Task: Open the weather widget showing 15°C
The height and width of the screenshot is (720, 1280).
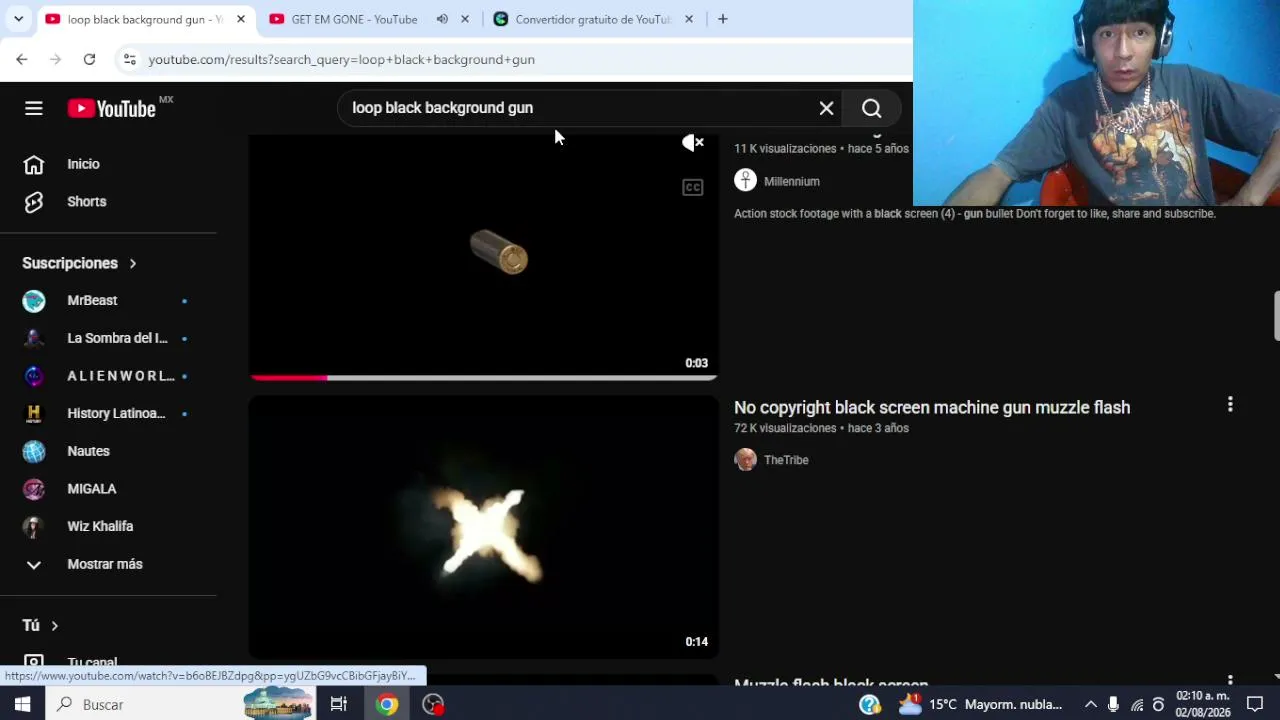Action: [x=980, y=704]
